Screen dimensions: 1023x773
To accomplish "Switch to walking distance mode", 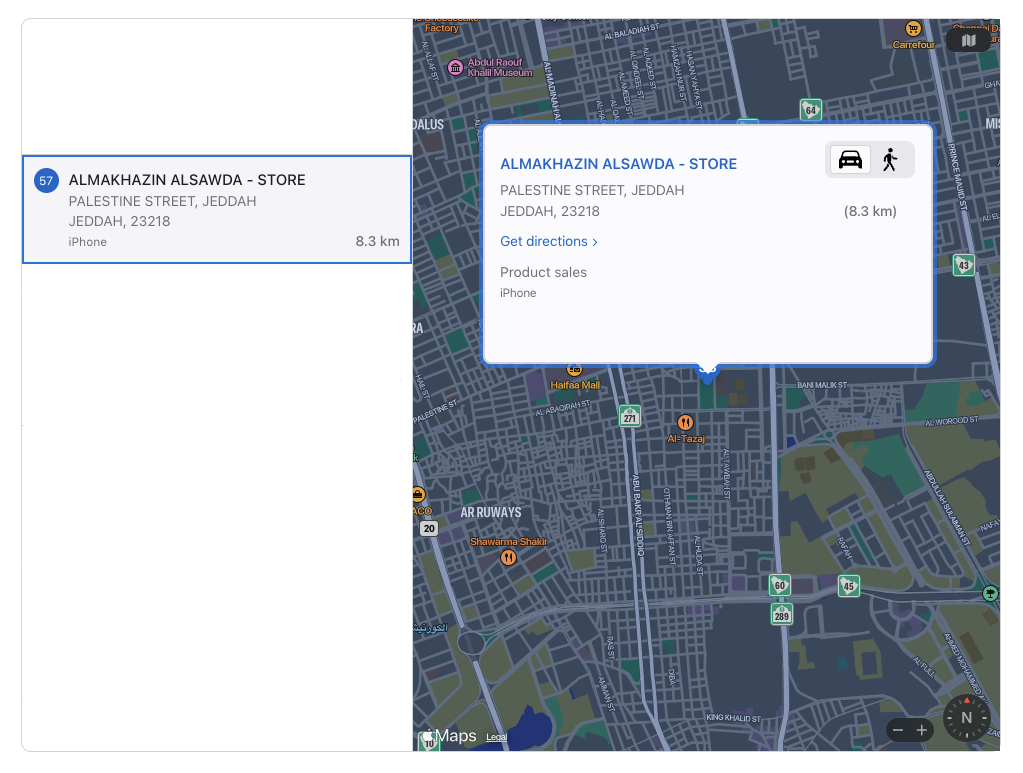I will pos(890,160).
